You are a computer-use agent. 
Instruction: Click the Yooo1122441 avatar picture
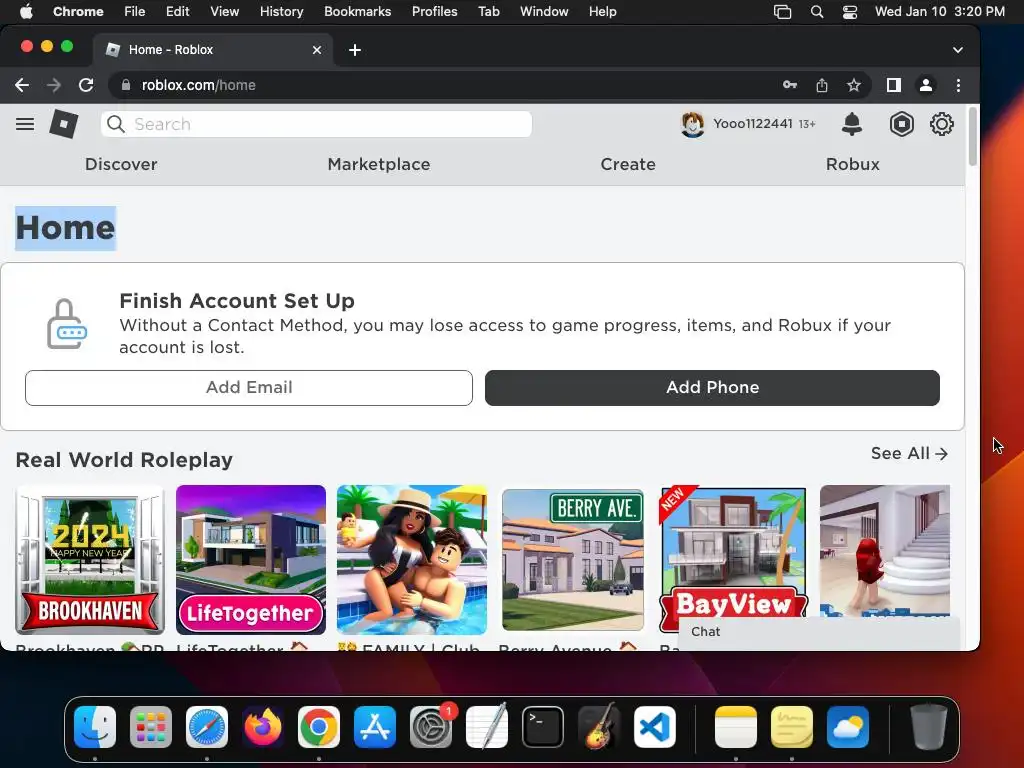tap(692, 124)
